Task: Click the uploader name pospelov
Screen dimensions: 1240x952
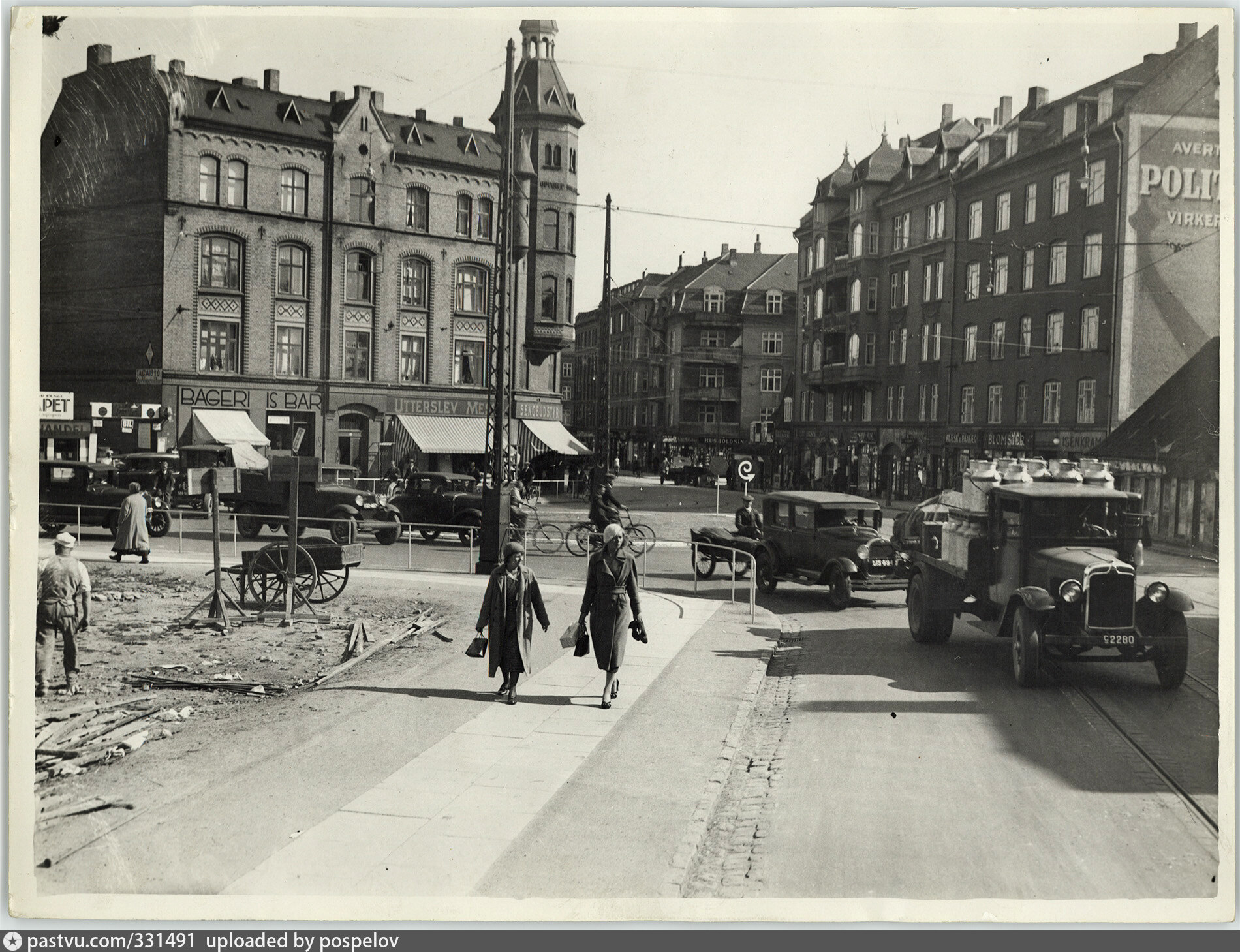Action: tap(358, 942)
